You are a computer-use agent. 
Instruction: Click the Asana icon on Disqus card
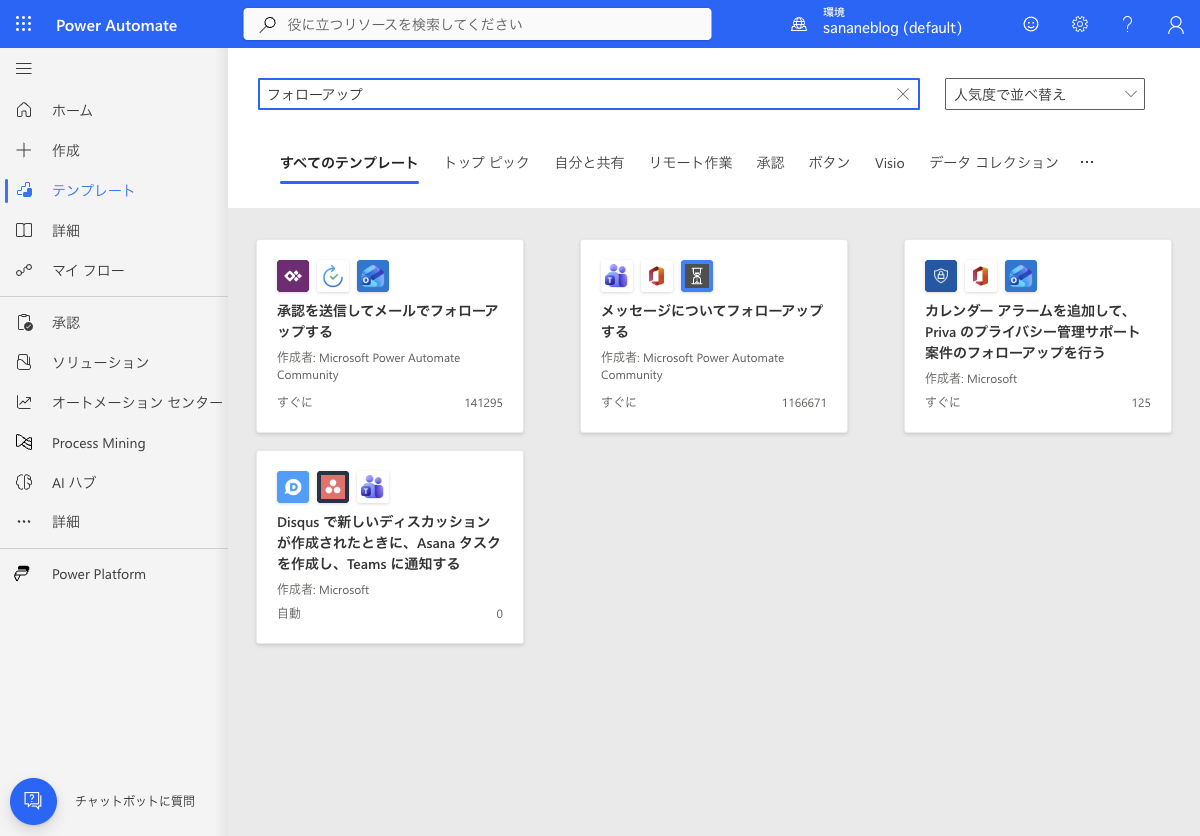click(x=333, y=487)
